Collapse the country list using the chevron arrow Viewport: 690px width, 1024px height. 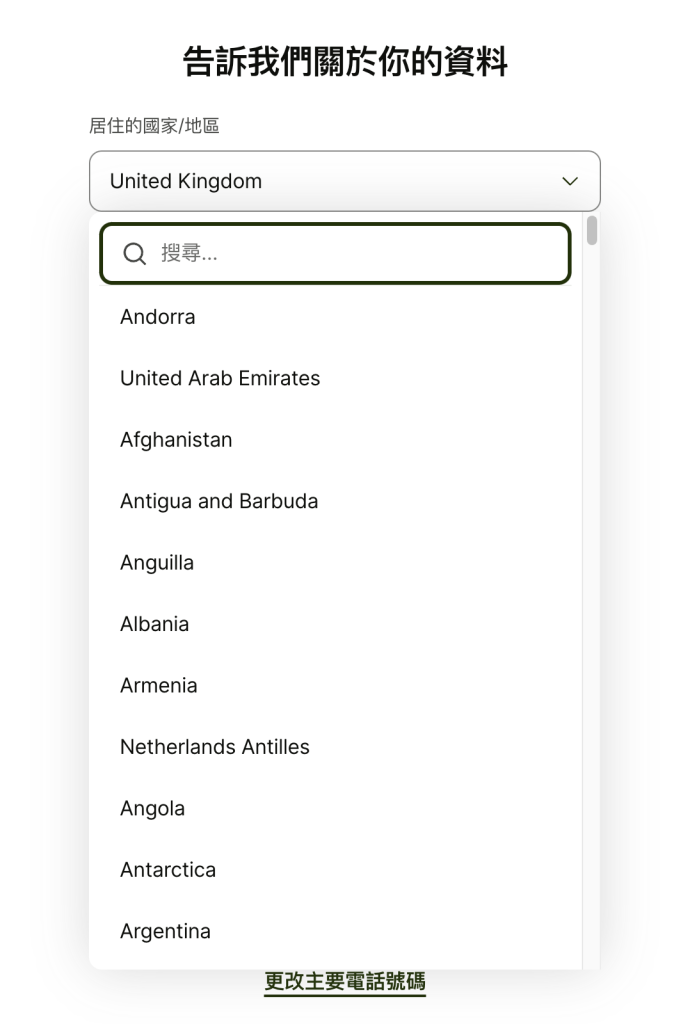click(x=570, y=181)
